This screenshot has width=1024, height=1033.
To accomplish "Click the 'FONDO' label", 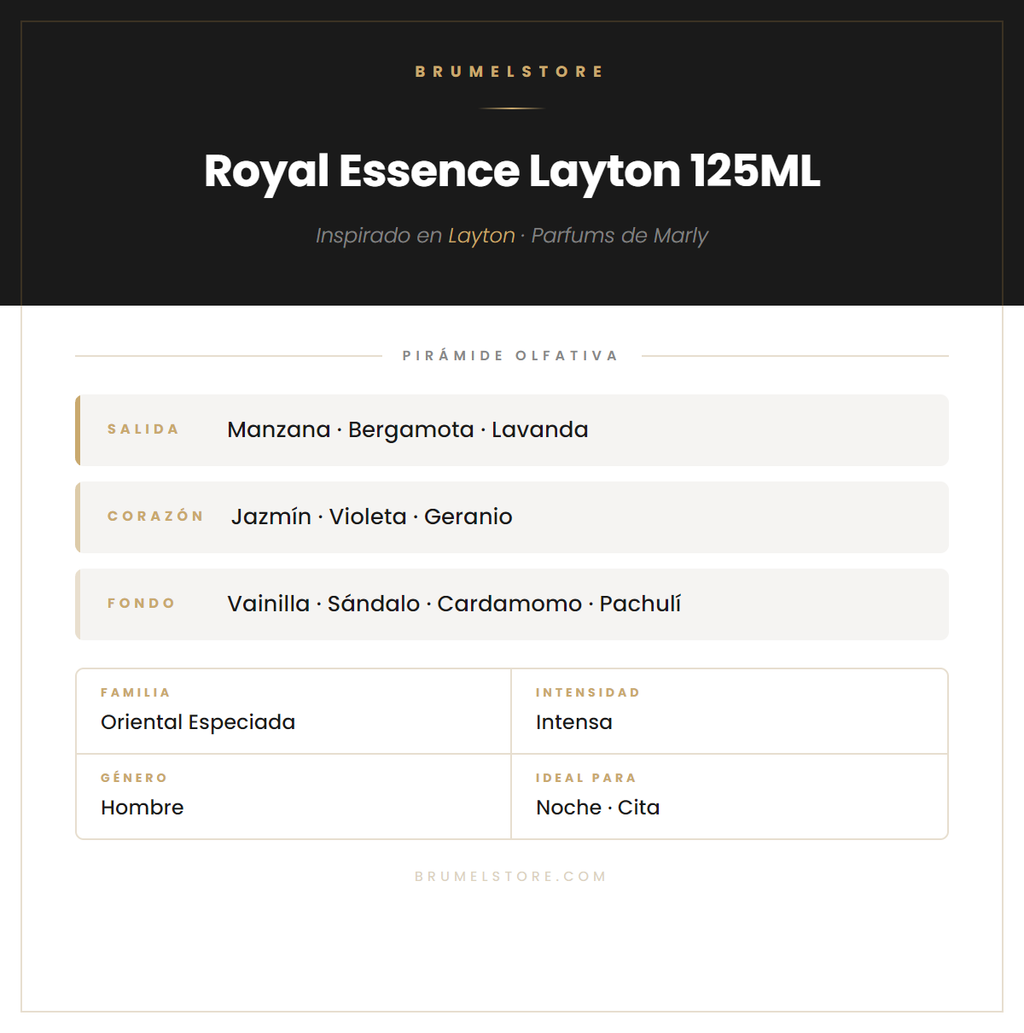I will [x=142, y=603].
